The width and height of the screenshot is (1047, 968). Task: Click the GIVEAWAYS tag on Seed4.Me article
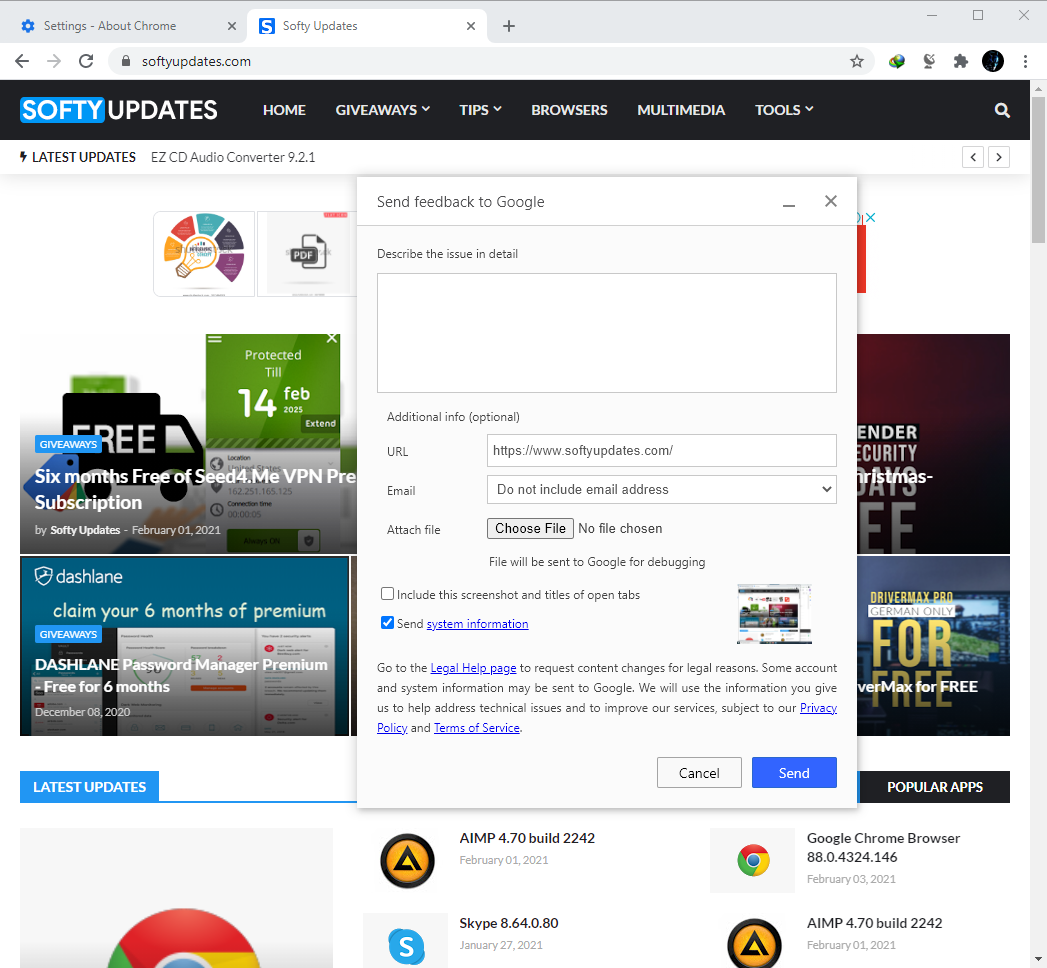click(68, 445)
